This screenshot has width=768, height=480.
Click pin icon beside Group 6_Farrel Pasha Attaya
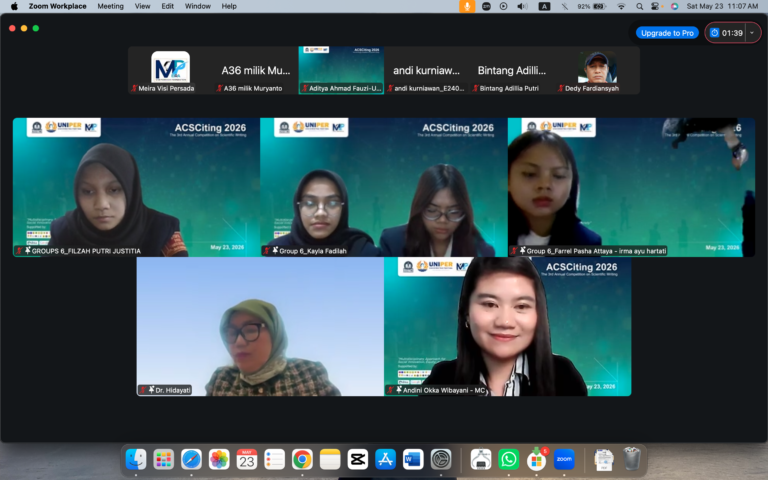(x=523, y=250)
